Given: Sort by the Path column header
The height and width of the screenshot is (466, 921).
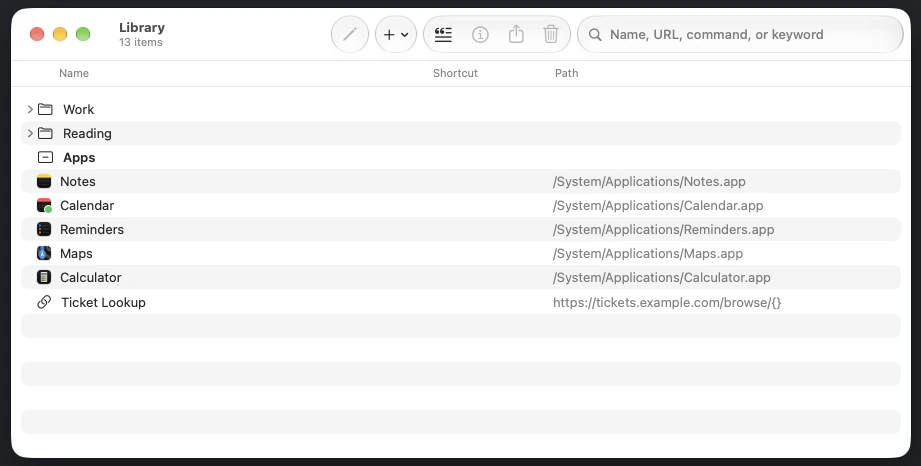Looking at the screenshot, I should [566, 73].
